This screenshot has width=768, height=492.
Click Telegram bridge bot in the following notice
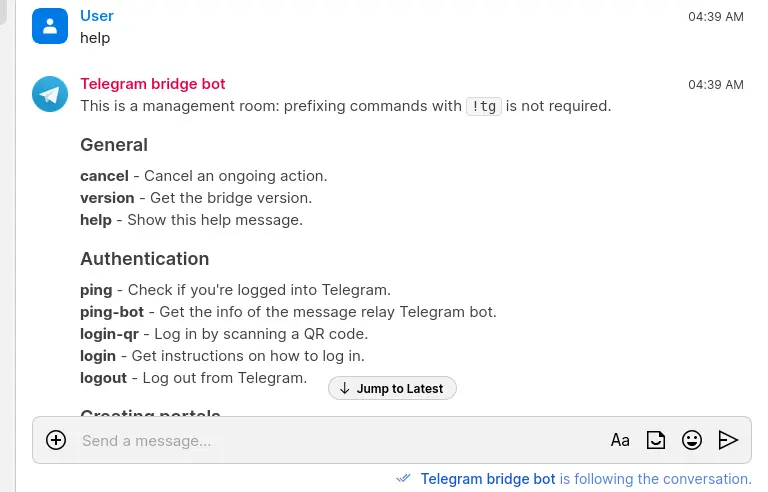point(487,479)
